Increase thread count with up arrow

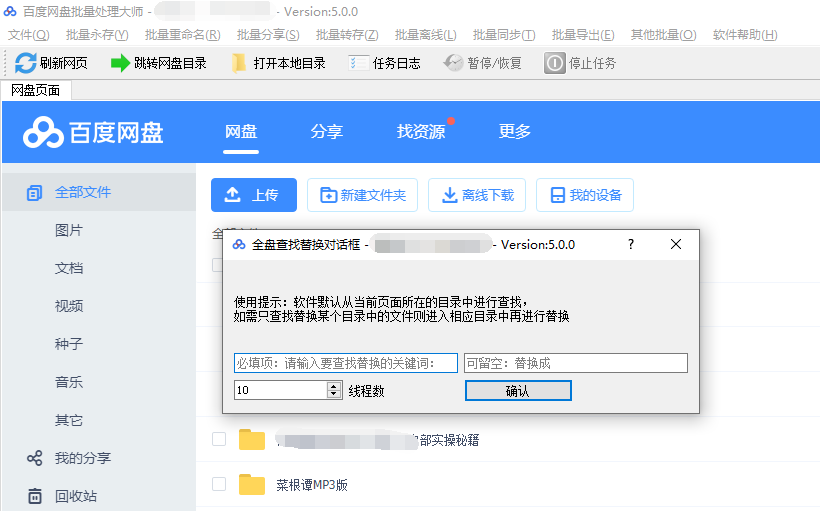334,386
